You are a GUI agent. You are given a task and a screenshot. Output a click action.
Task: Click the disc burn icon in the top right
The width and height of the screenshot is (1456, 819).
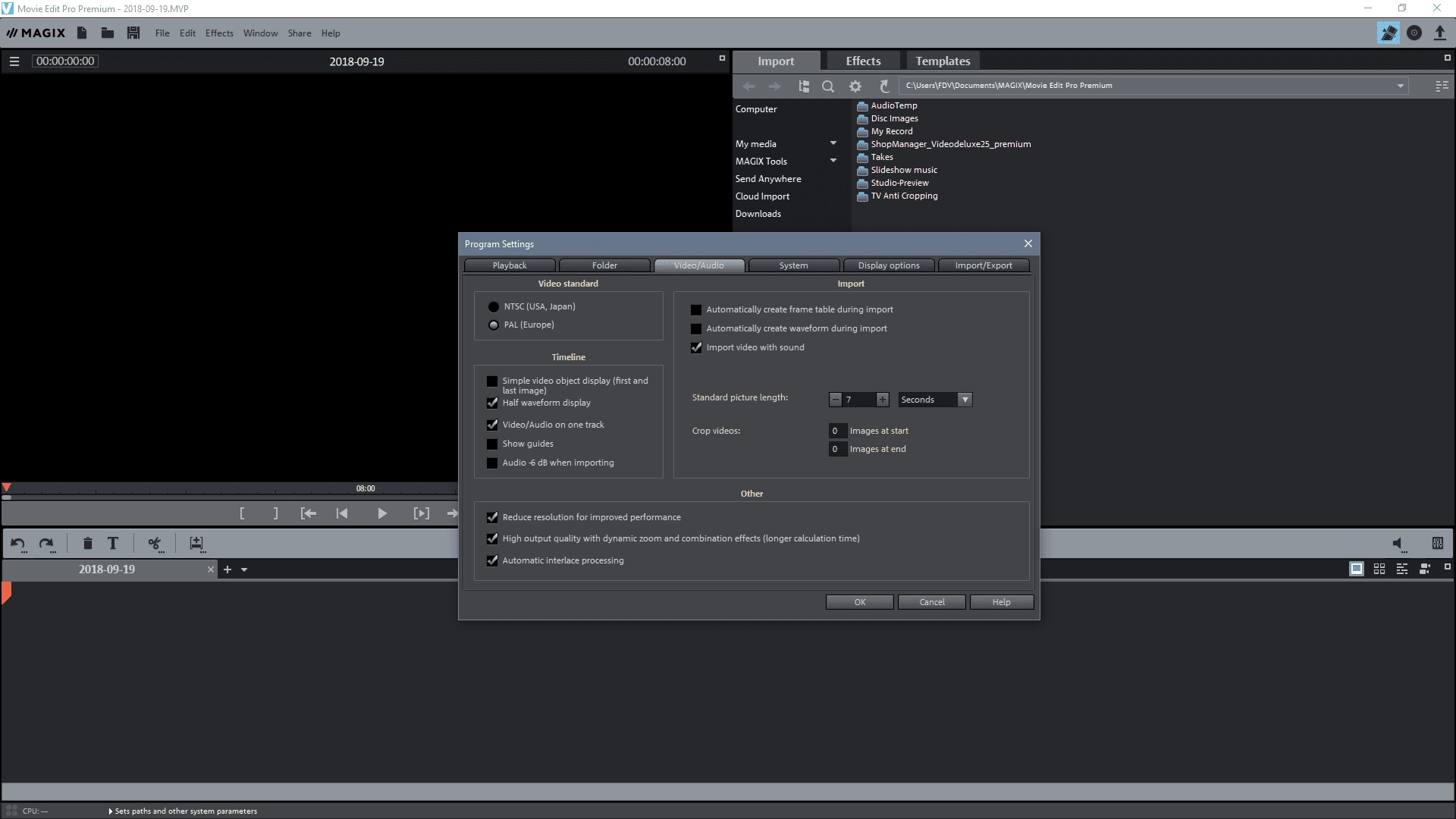tap(1414, 33)
